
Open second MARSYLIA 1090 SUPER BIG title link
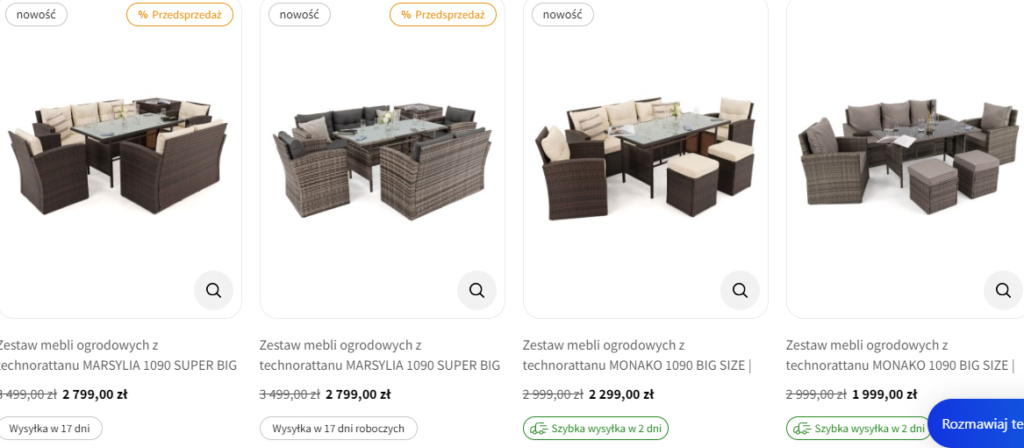(x=379, y=355)
